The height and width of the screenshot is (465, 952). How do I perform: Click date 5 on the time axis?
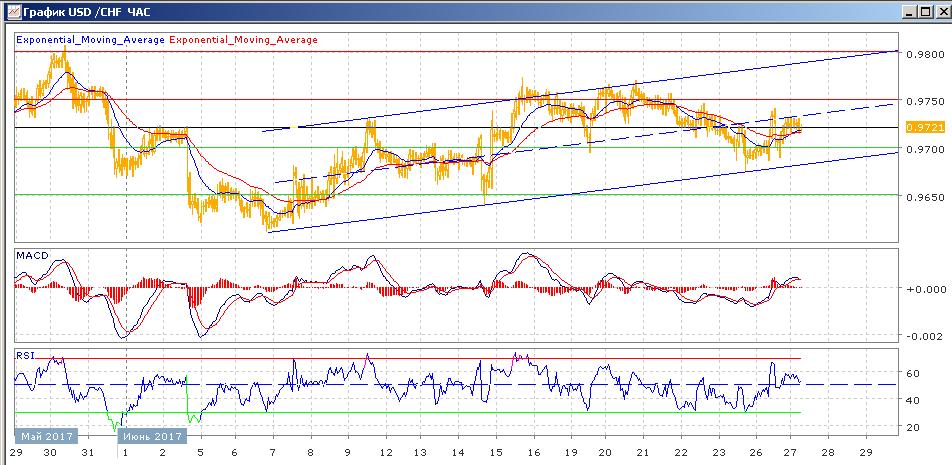click(199, 453)
